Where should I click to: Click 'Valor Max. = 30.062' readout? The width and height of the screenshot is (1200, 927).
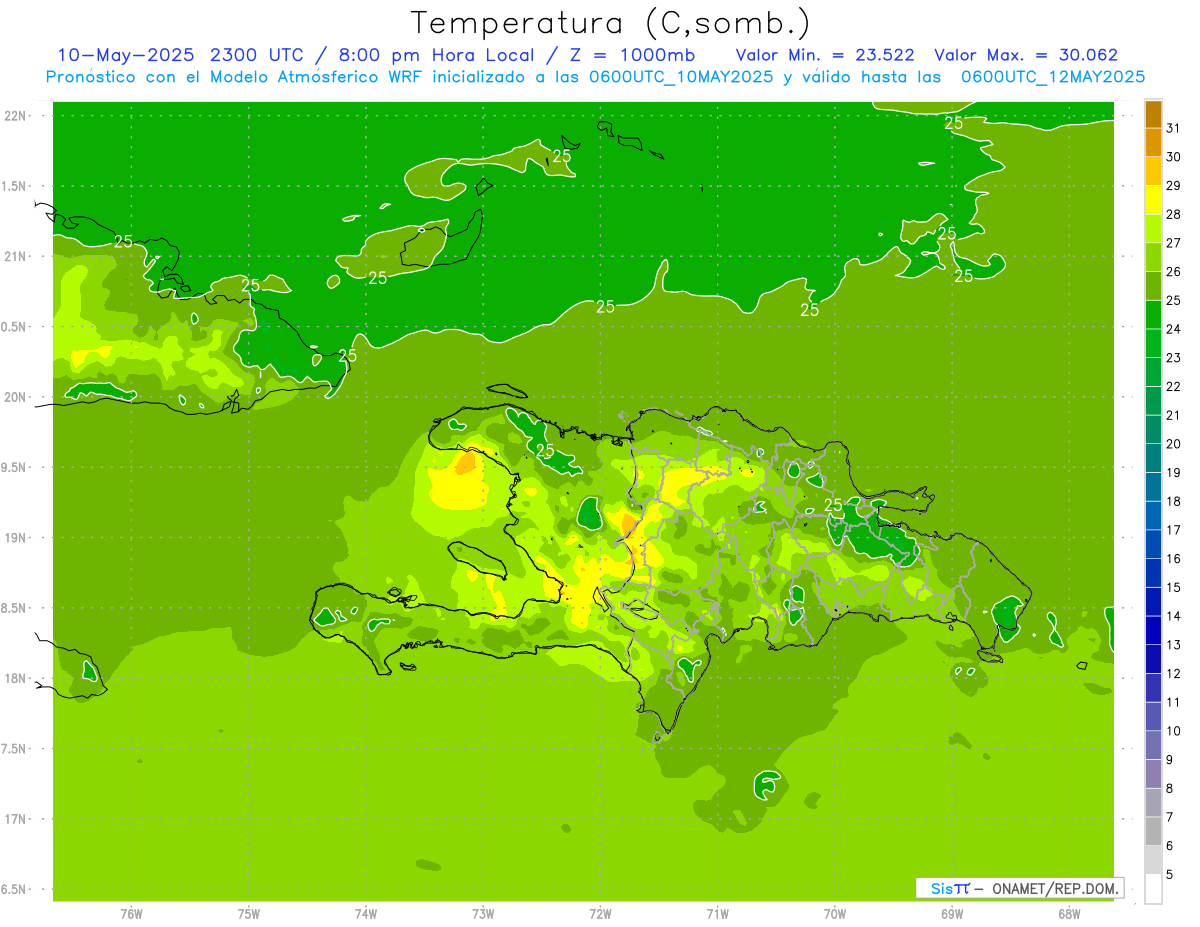1026,55
